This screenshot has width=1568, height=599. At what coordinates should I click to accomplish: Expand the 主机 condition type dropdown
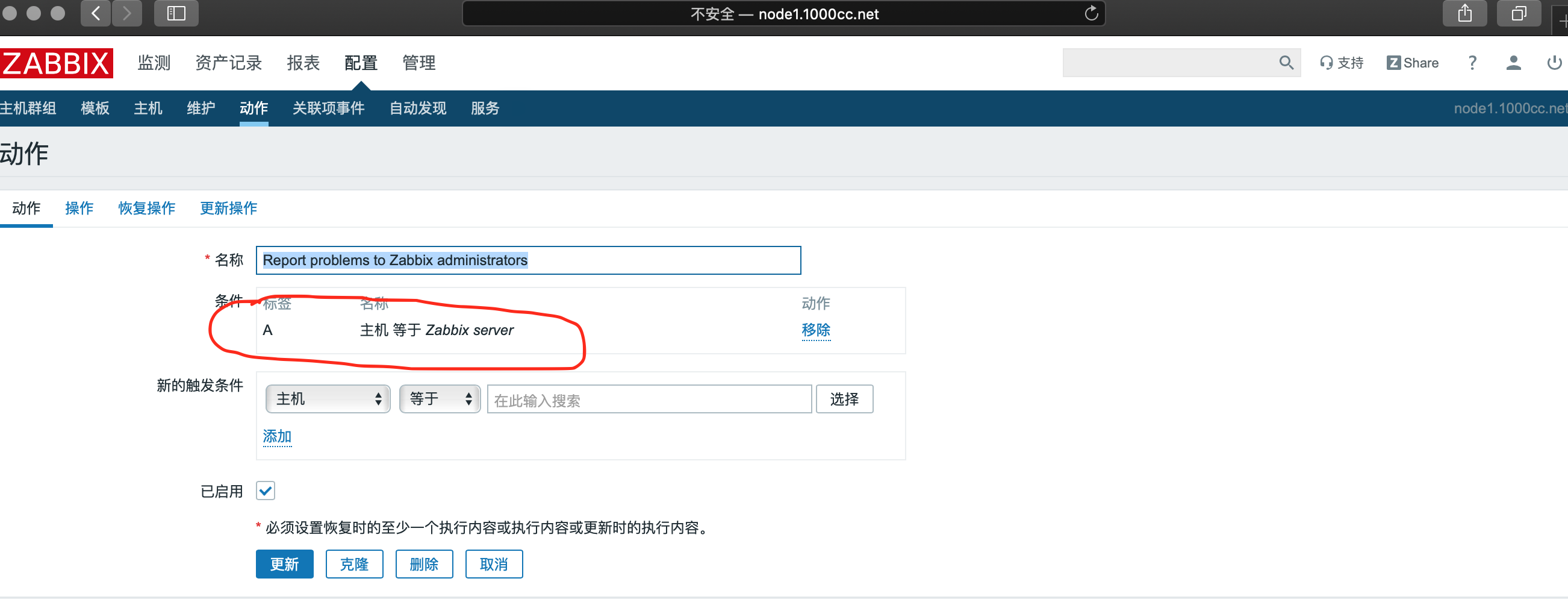point(328,399)
